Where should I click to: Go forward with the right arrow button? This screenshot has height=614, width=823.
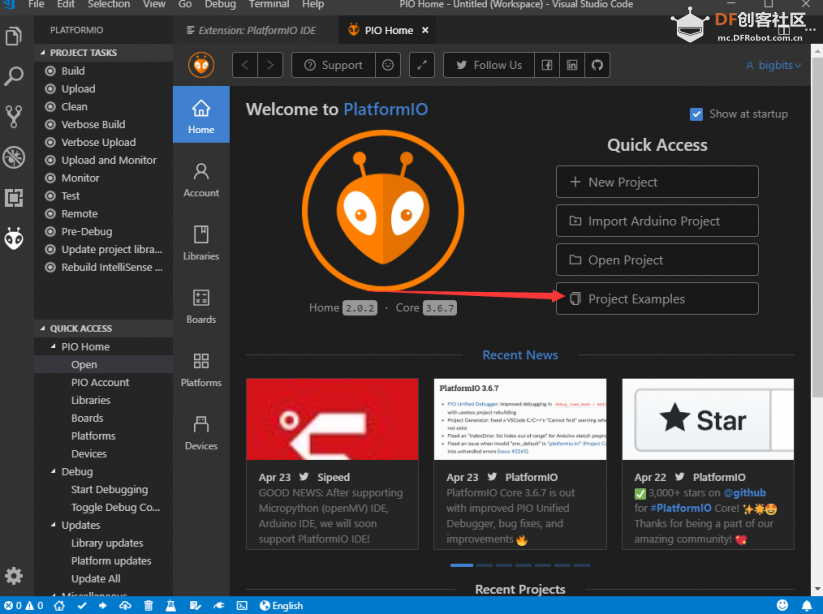(270, 65)
